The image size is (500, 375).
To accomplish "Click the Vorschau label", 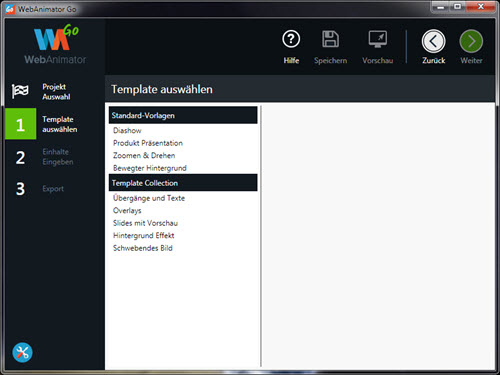I will (x=378, y=61).
